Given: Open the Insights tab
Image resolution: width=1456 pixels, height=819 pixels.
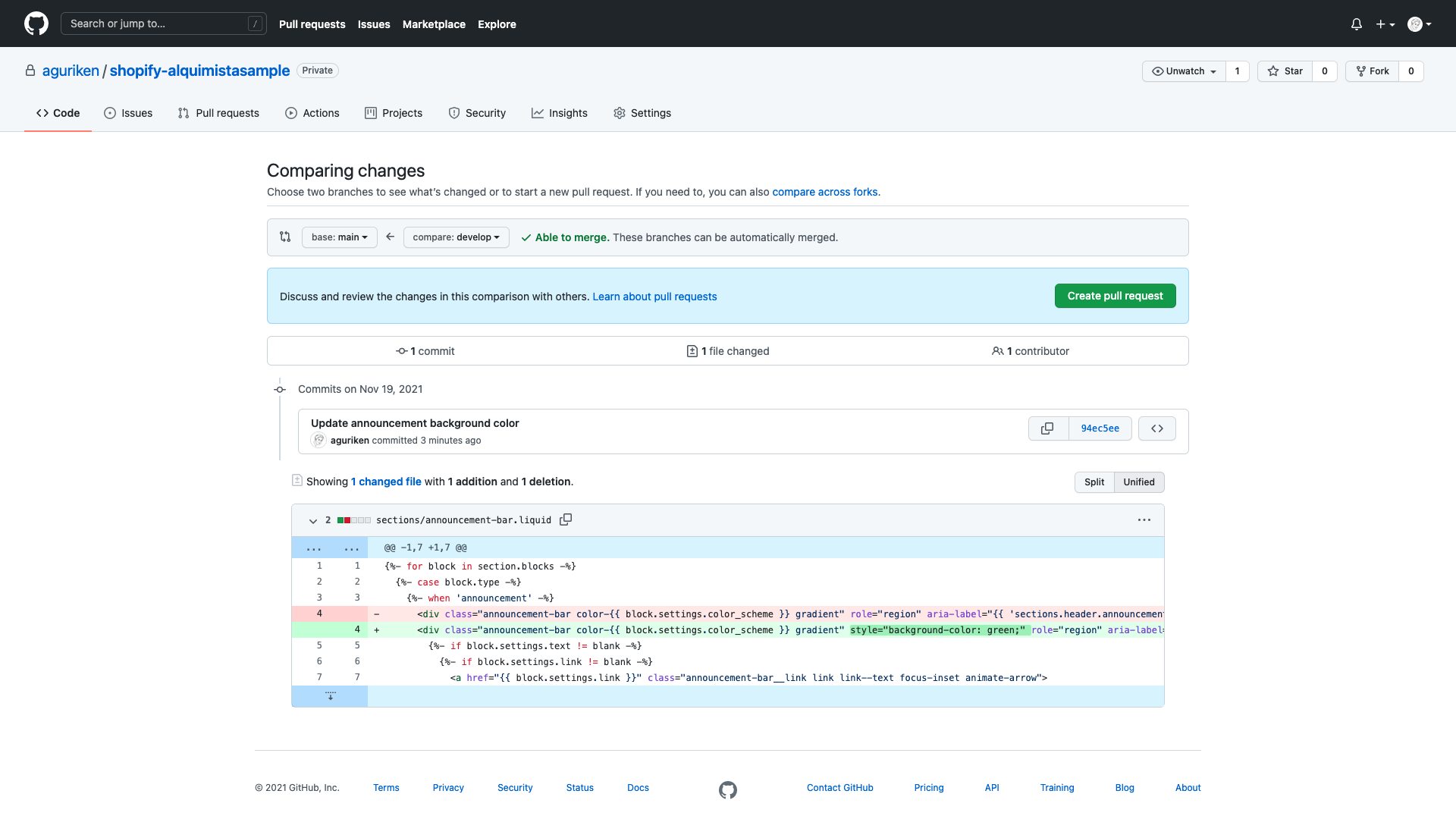Looking at the screenshot, I should (x=560, y=113).
